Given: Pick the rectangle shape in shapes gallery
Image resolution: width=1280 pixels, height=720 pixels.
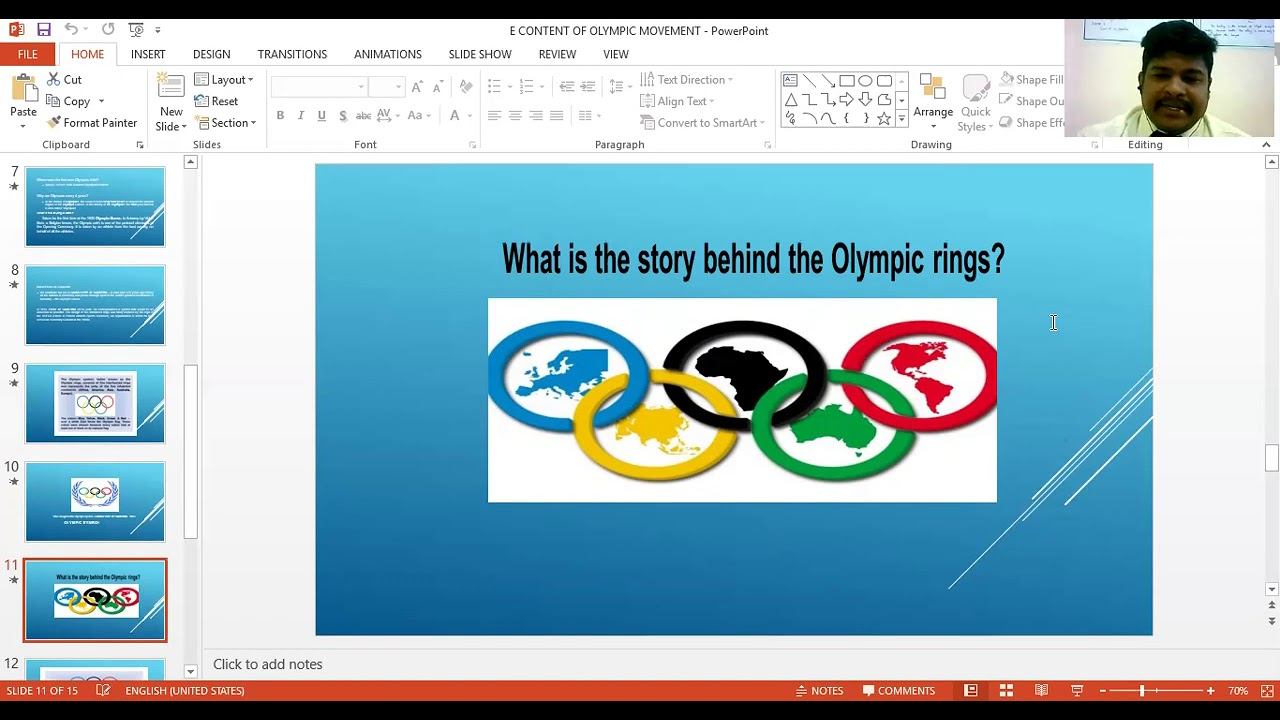Looking at the screenshot, I should (x=847, y=81).
